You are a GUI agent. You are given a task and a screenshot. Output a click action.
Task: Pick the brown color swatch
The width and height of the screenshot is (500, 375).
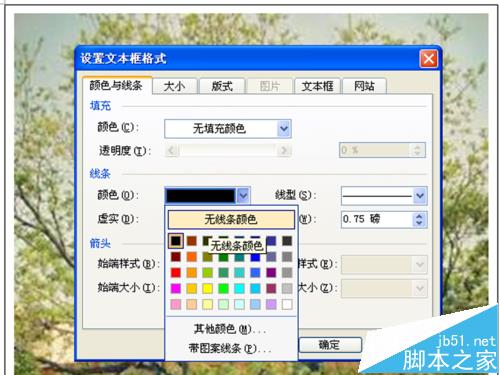pyautogui.click(x=192, y=241)
